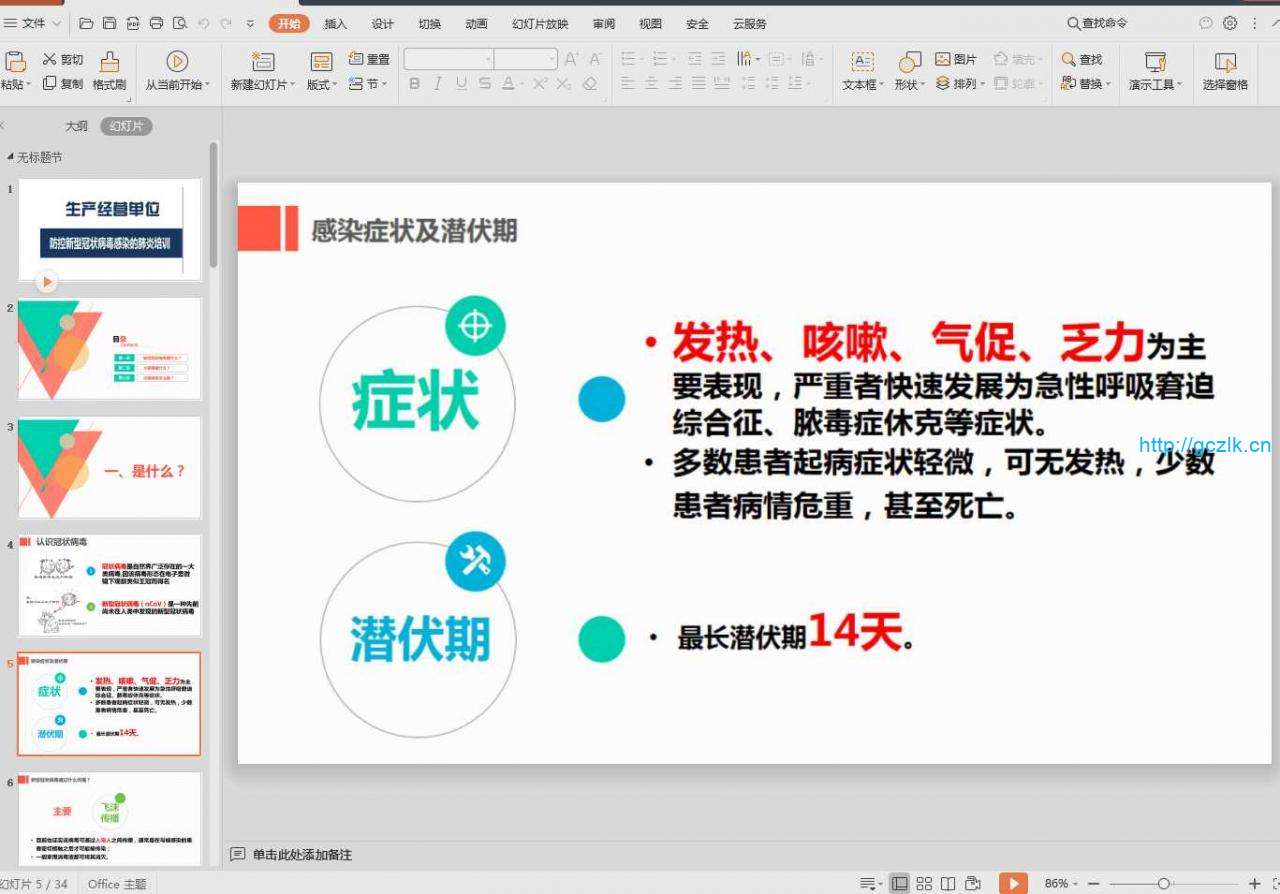The image size is (1280, 894).
Task: Toggle italic text formatting
Action: (438, 84)
